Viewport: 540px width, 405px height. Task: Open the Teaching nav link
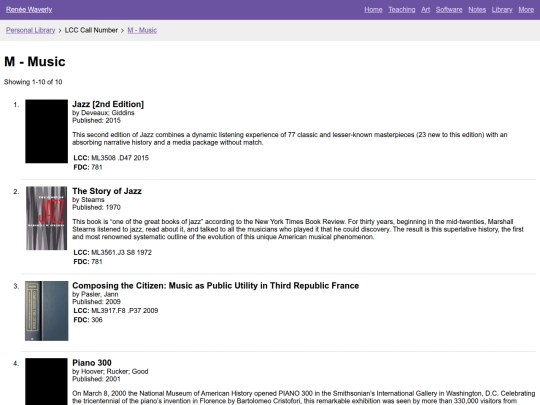[x=402, y=10]
